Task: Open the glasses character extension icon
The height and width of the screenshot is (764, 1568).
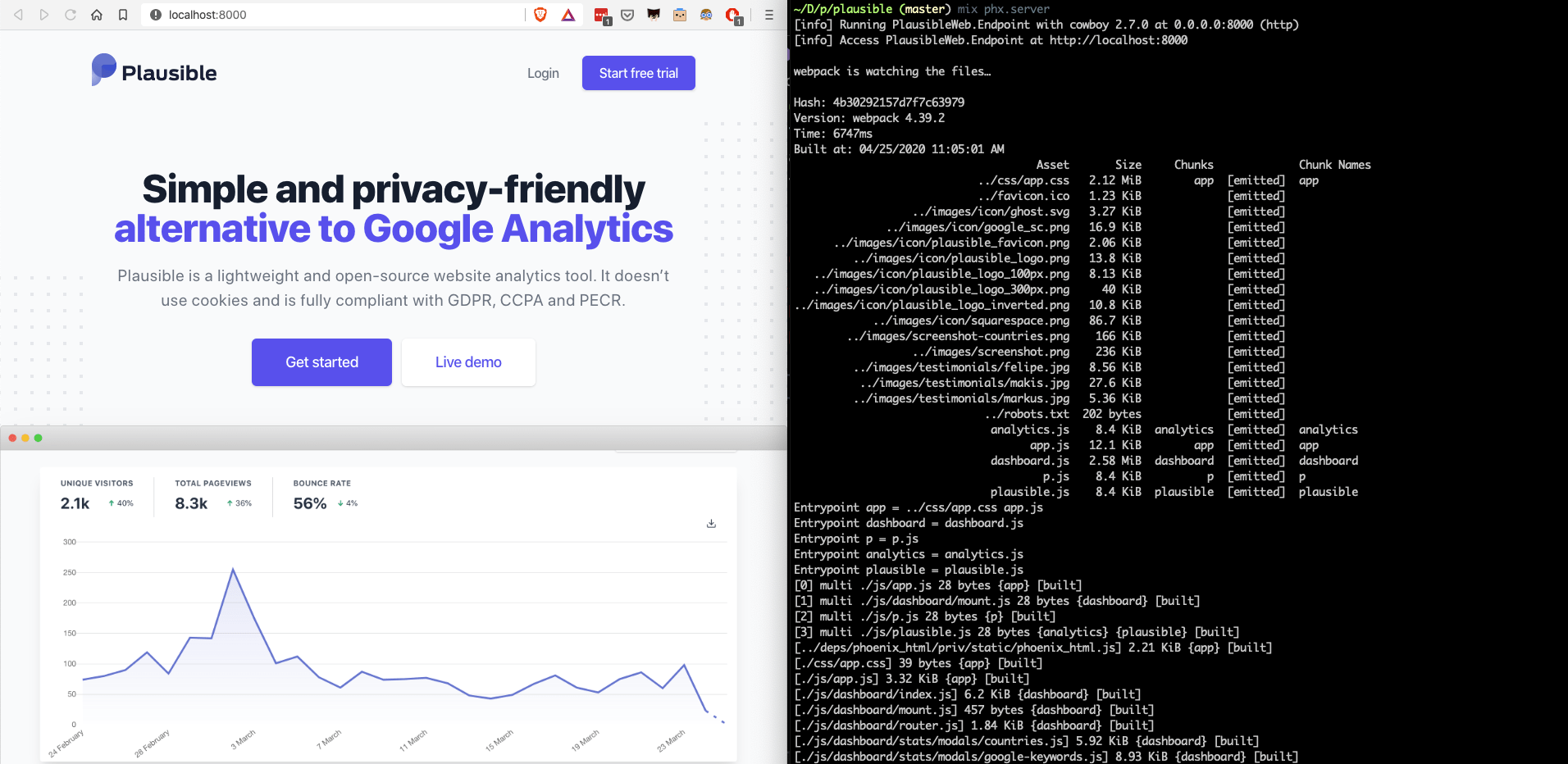Action: 706,15
